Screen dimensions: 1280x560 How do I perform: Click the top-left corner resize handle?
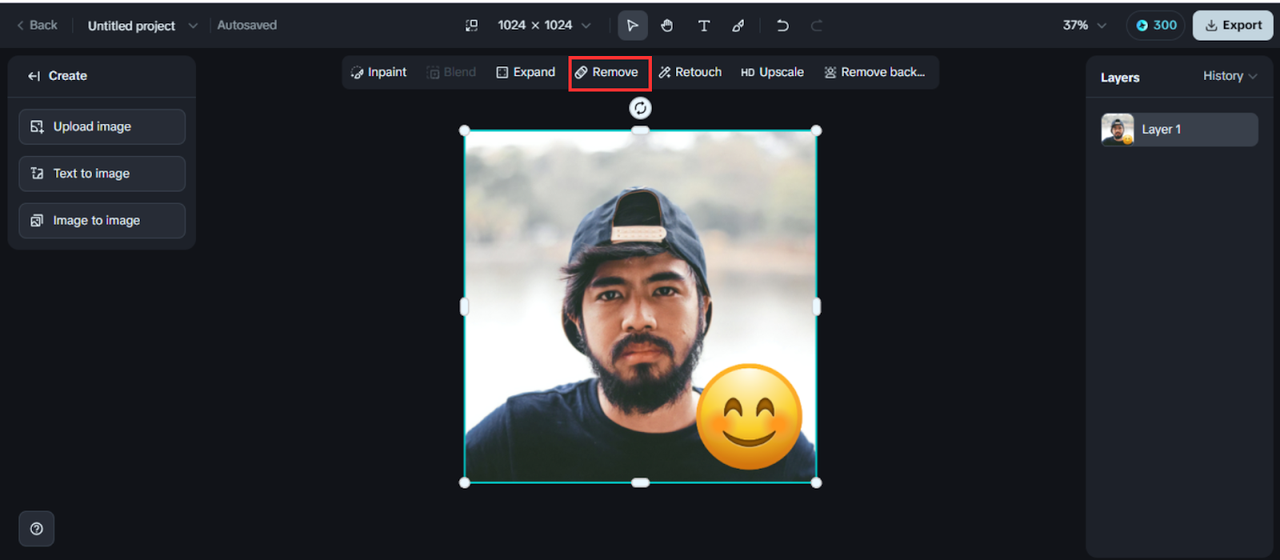click(x=464, y=131)
